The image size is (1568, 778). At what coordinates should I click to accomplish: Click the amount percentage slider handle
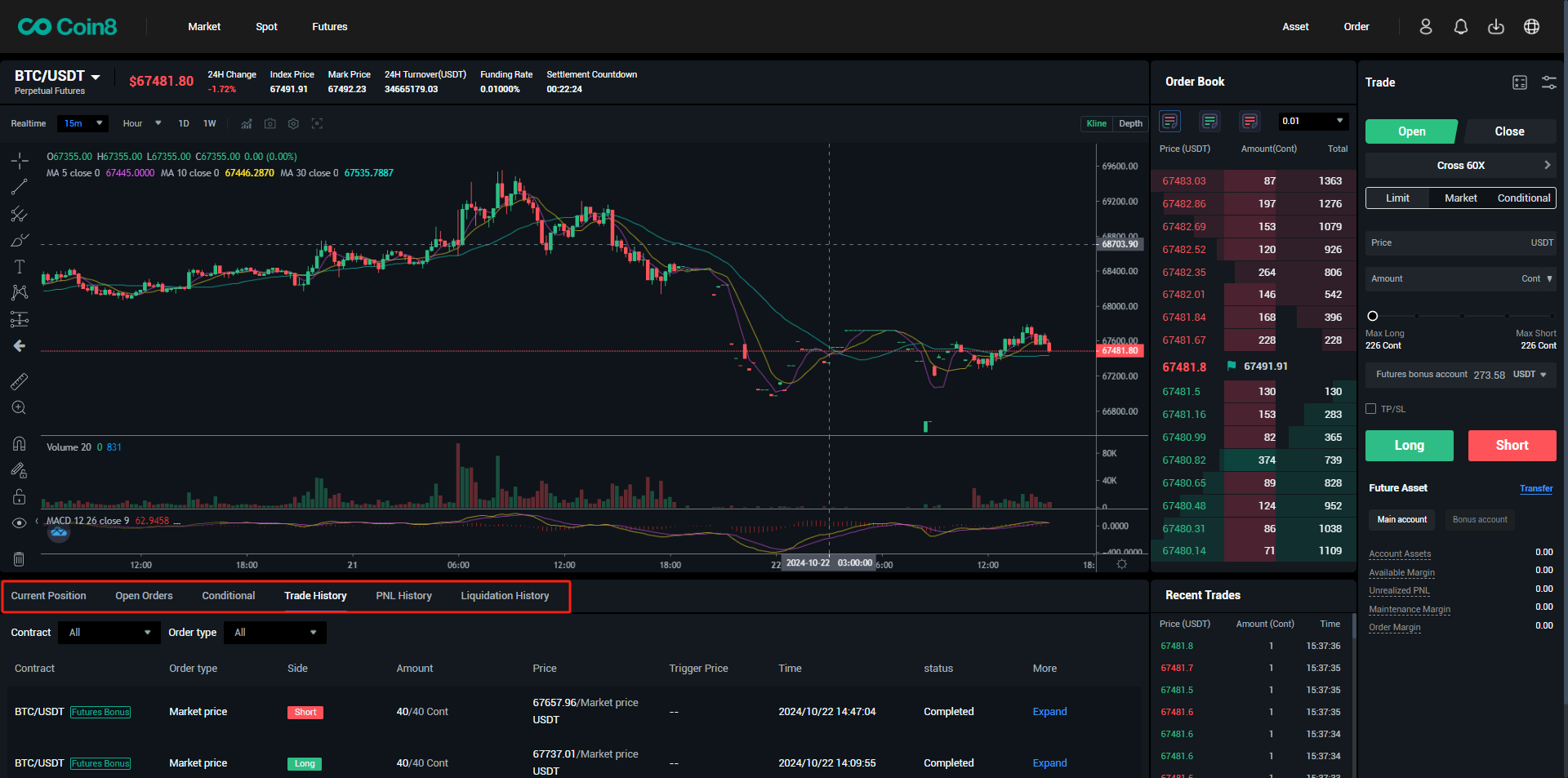[x=1372, y=316]
